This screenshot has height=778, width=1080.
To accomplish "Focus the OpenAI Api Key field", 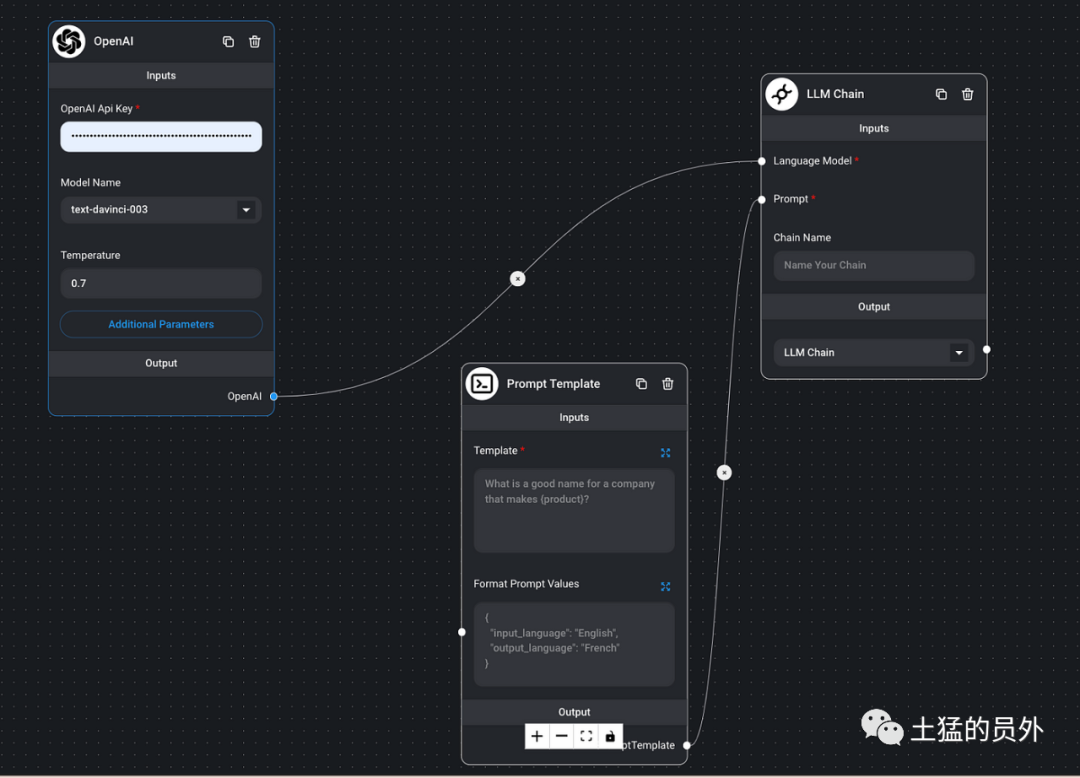I will click(x=161, y=136).
